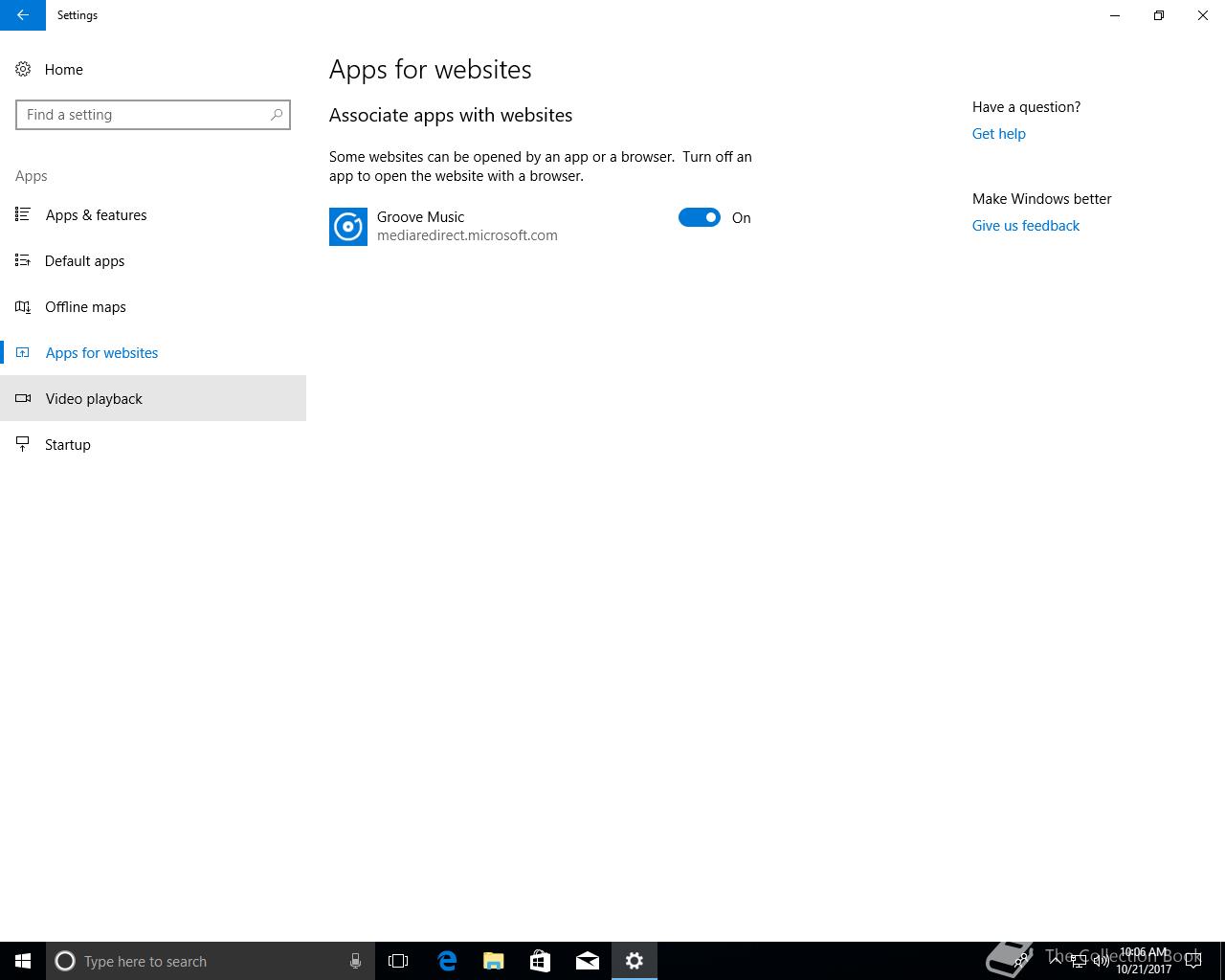
Task: Go back using the Settings back arrow
Action: (x=22, y=15)
